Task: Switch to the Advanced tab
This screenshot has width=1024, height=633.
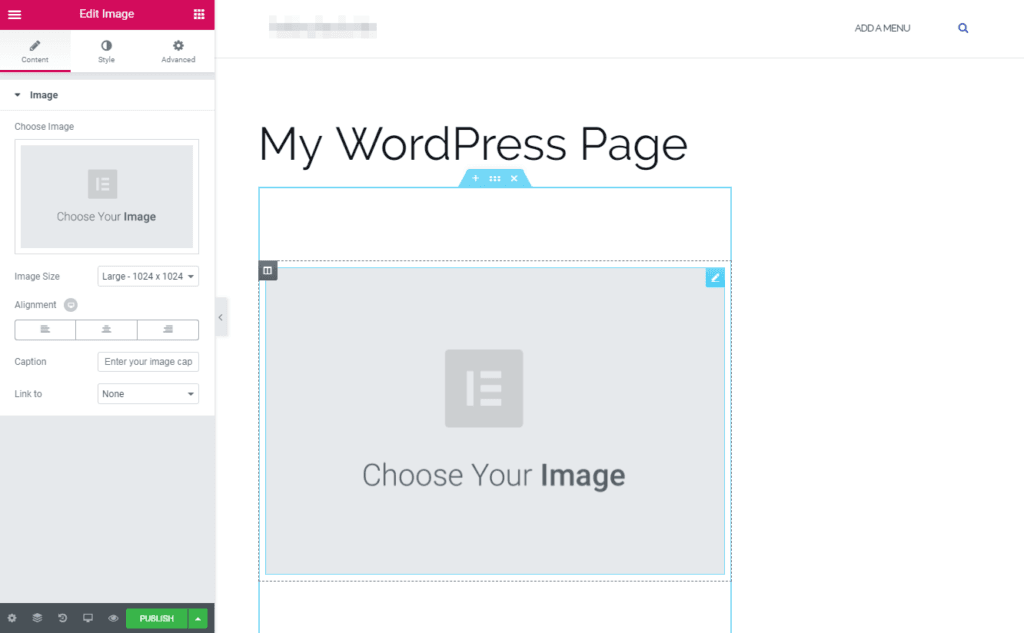Action: tap(177, 50)
